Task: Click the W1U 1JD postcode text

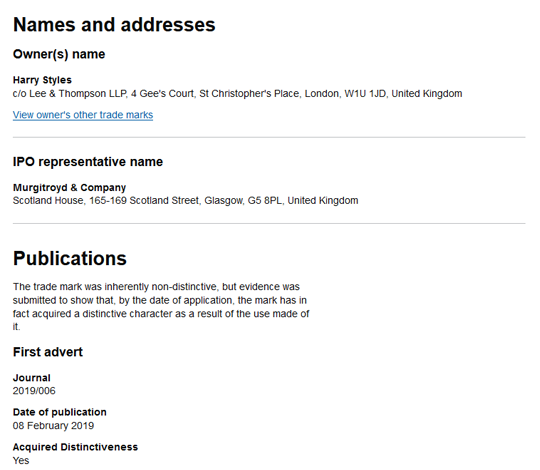Action: coord(365,94)
